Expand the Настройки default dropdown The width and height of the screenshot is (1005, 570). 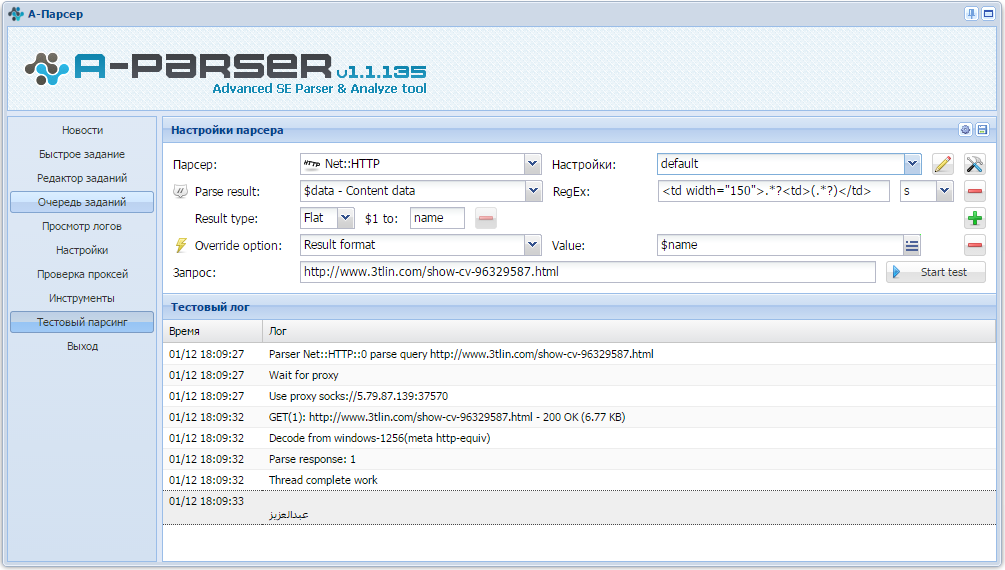coord(913,164)
